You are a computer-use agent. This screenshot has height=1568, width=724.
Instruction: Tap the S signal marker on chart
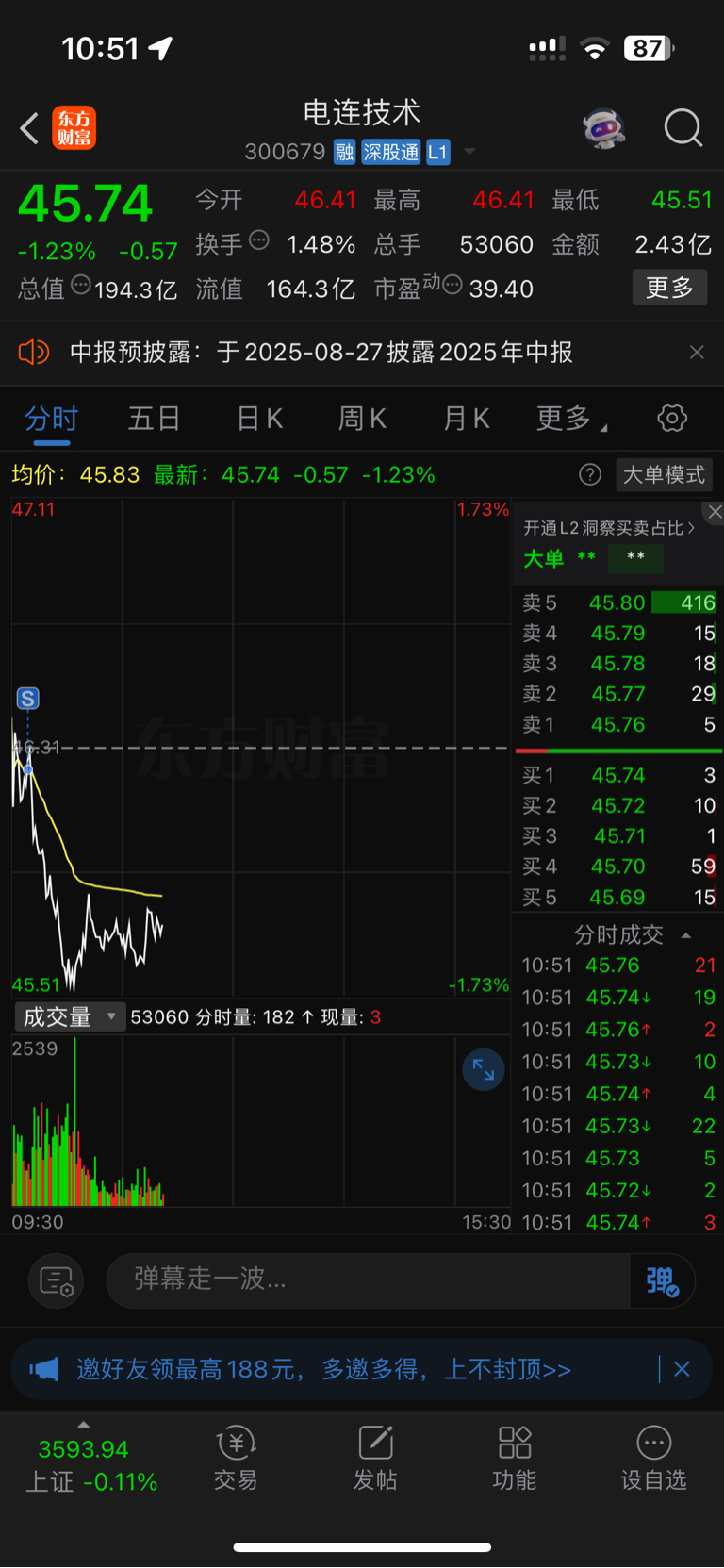28,699
